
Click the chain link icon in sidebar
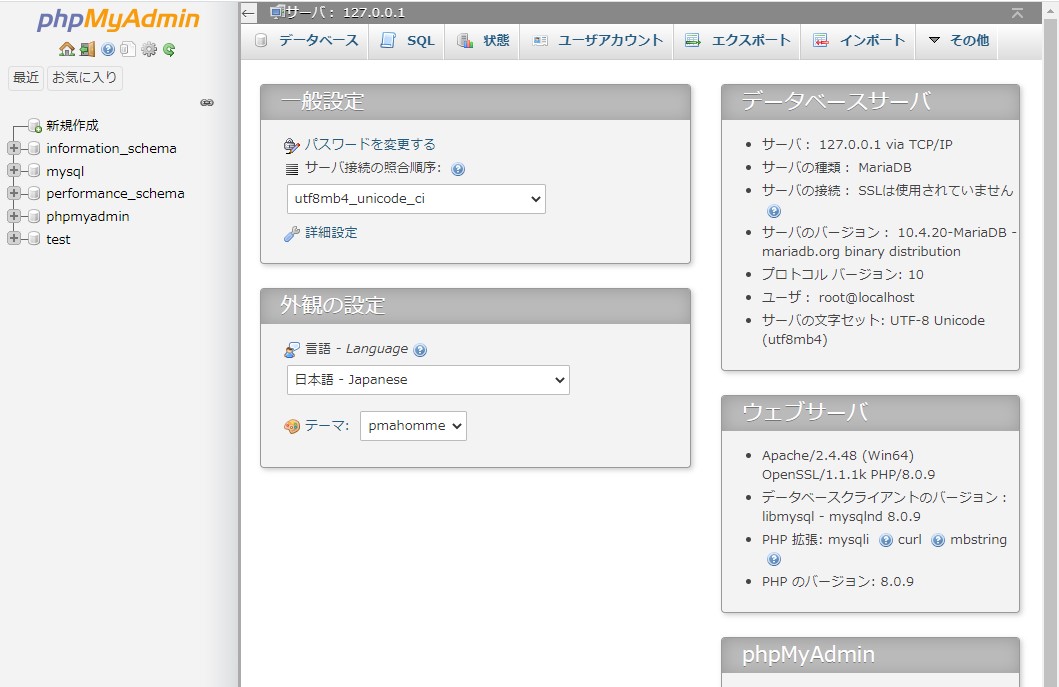coord(207,102)
